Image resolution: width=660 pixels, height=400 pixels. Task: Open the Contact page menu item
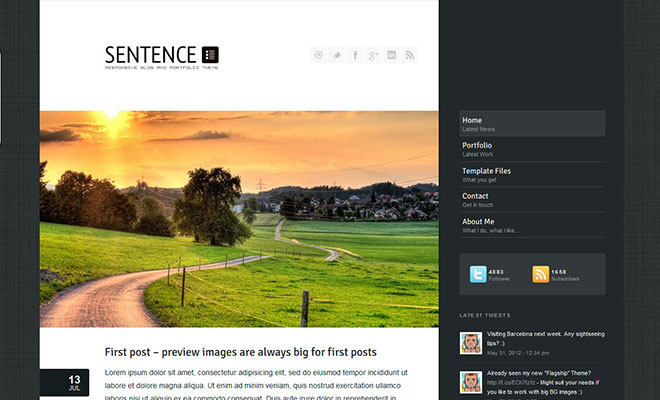pos(532,200)
